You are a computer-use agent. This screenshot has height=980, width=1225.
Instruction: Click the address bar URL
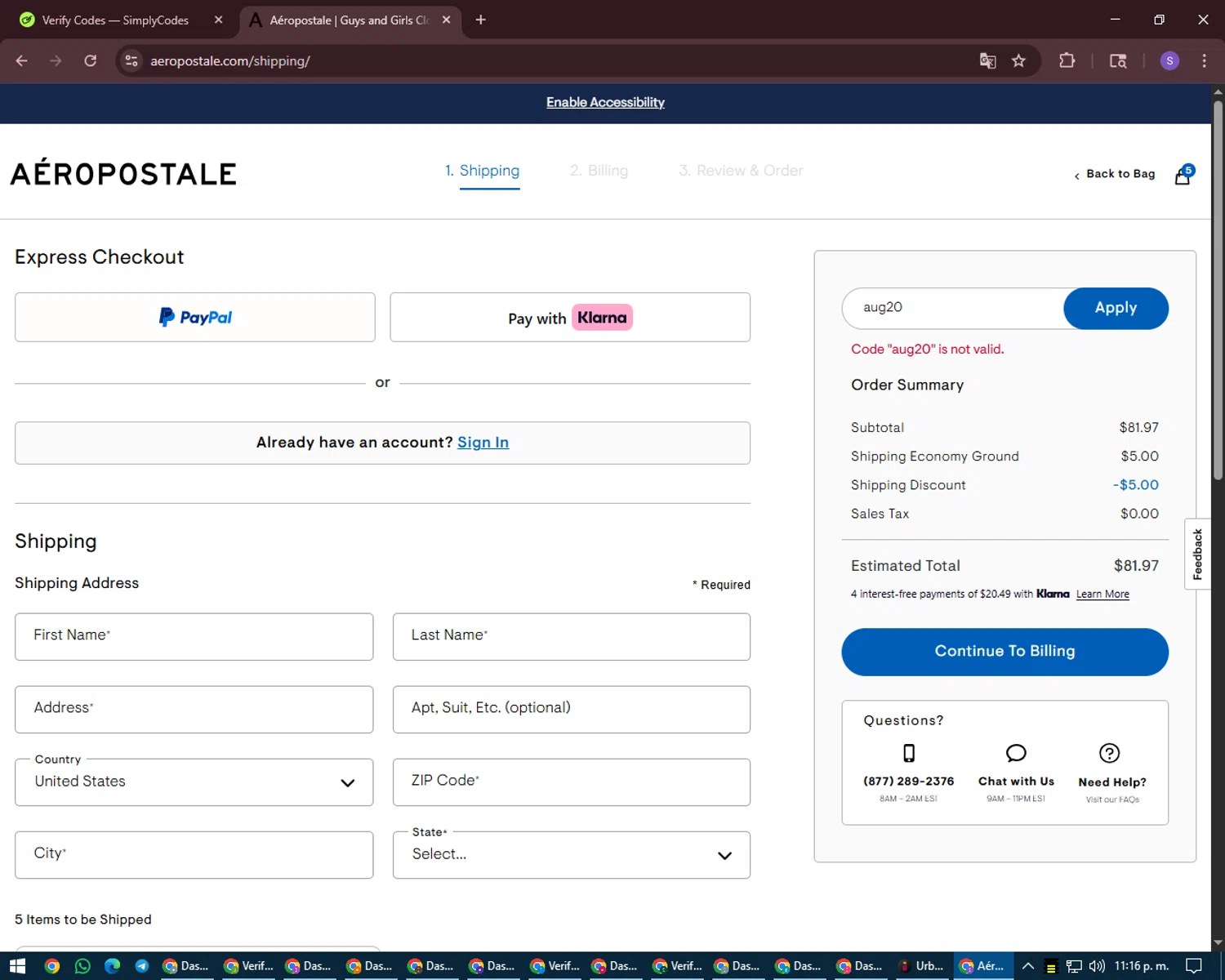pos(230,61)
